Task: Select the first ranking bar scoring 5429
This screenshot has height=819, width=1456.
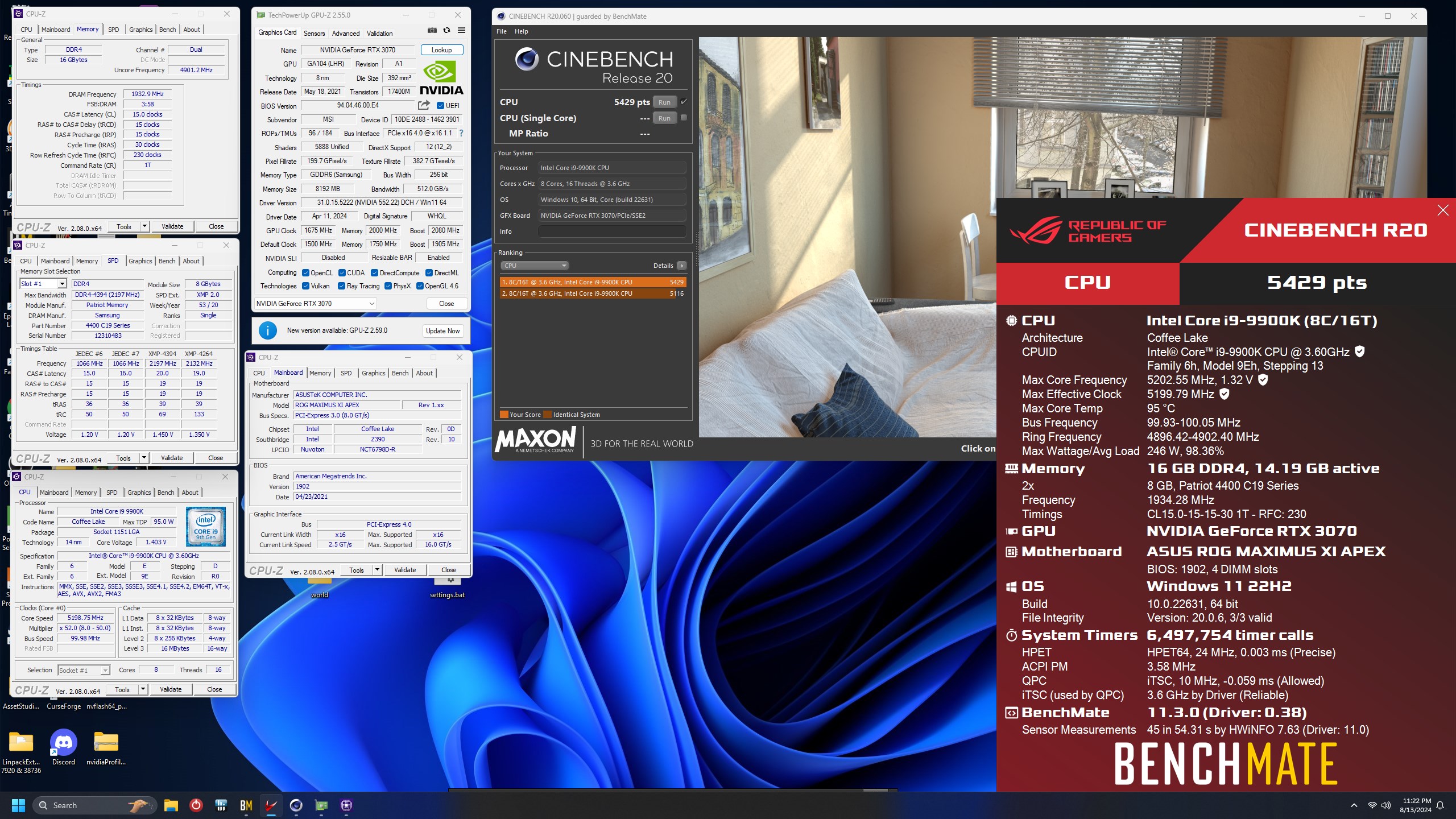Action: point(593,282)
